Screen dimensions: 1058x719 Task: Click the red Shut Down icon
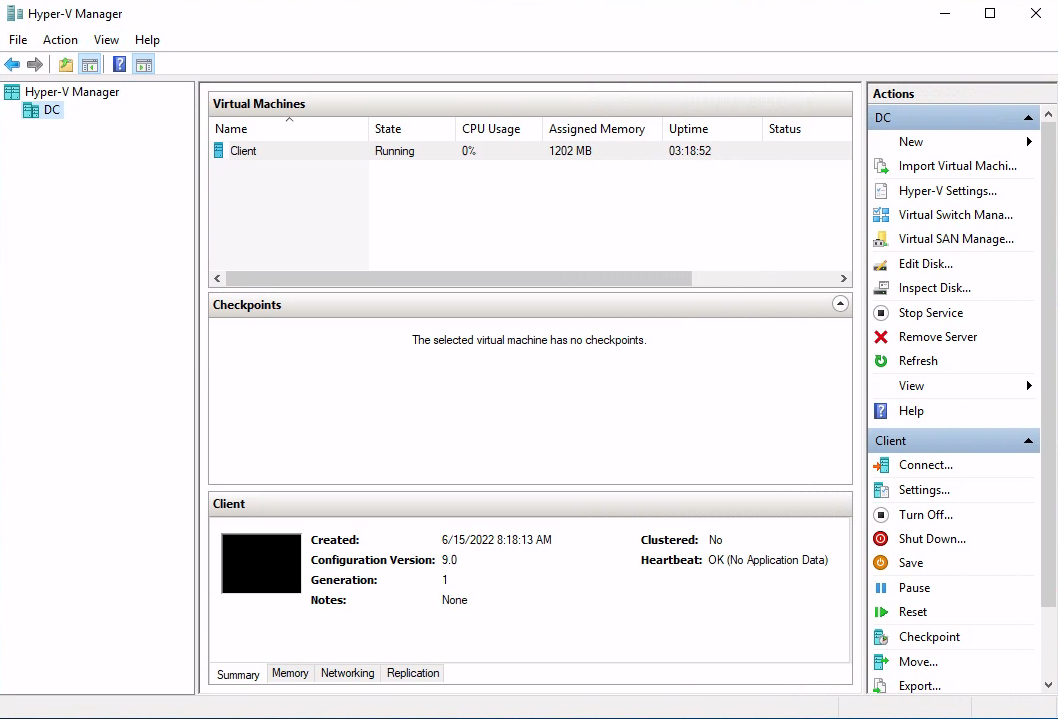coord(881,539)
